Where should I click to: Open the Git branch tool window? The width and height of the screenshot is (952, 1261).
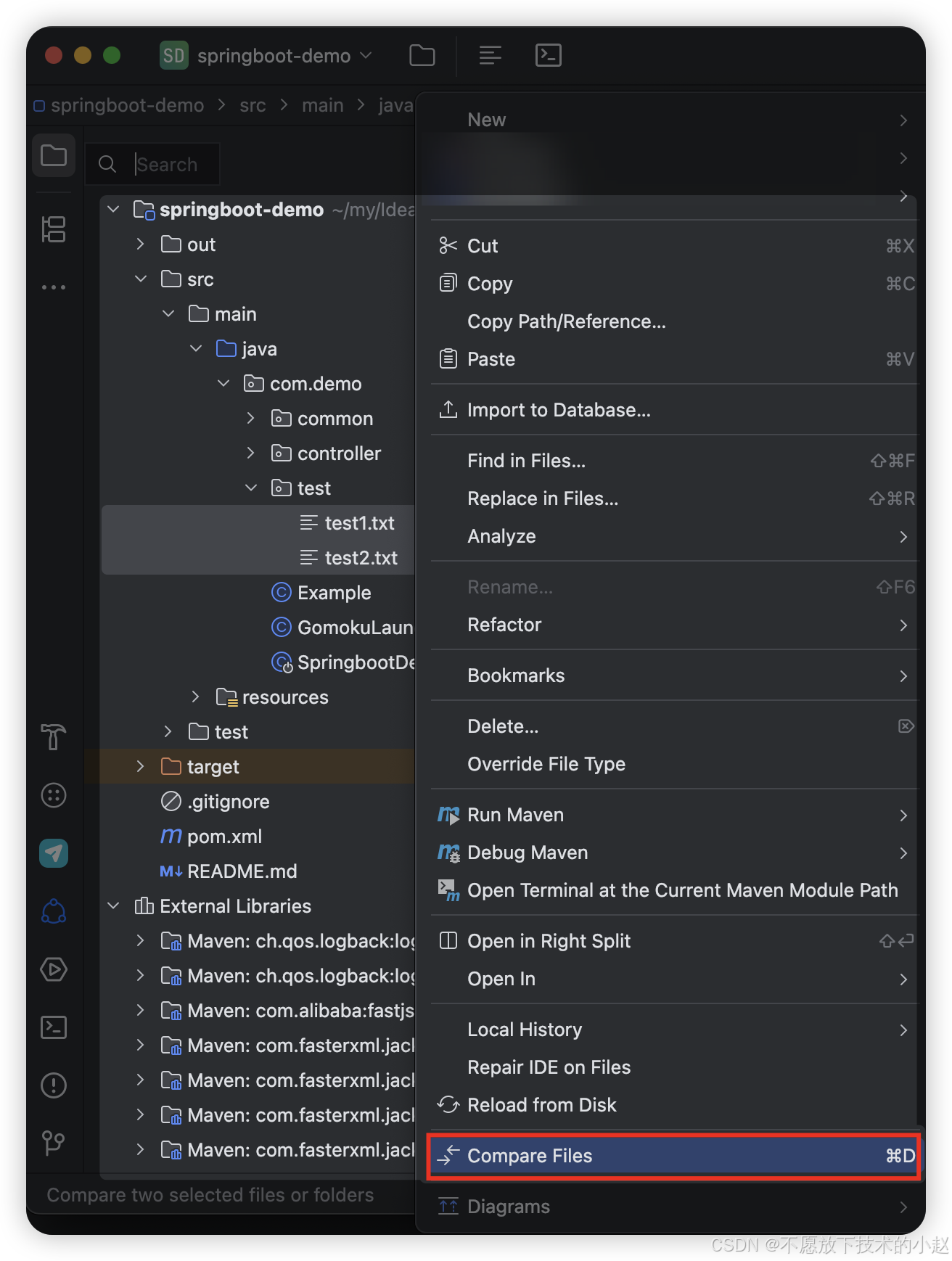click(54, 1143)
